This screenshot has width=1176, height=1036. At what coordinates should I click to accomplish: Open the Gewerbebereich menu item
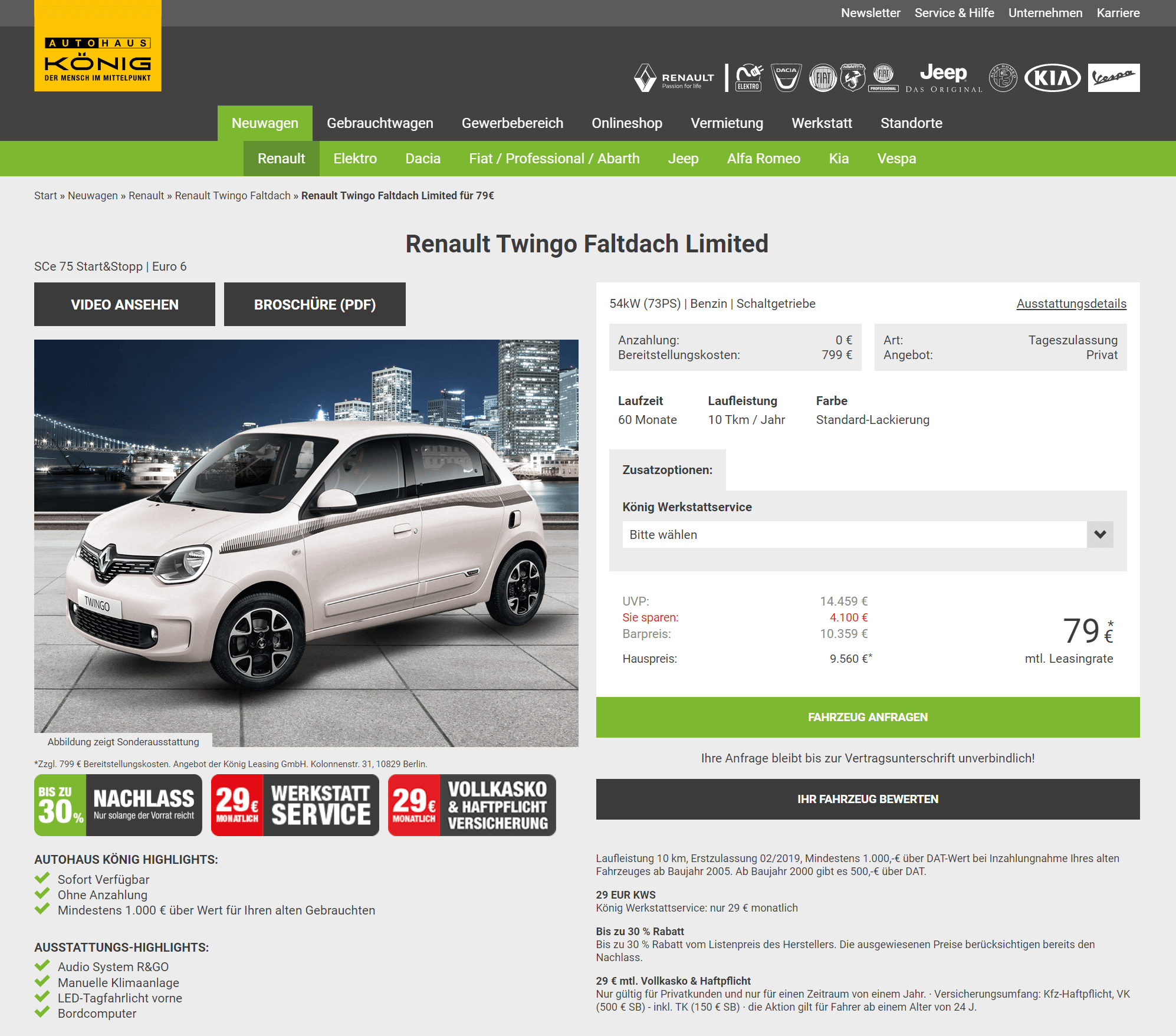tap(513, 123)
